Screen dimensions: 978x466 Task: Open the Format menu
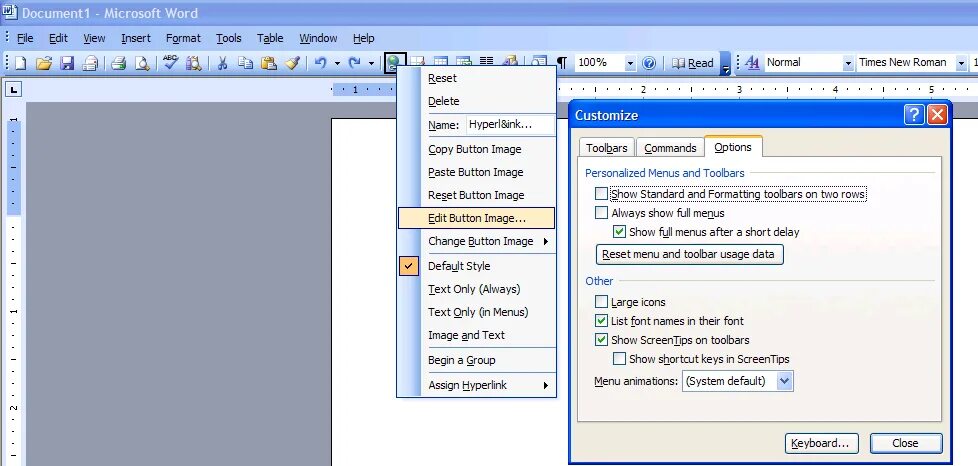point(183,38)
